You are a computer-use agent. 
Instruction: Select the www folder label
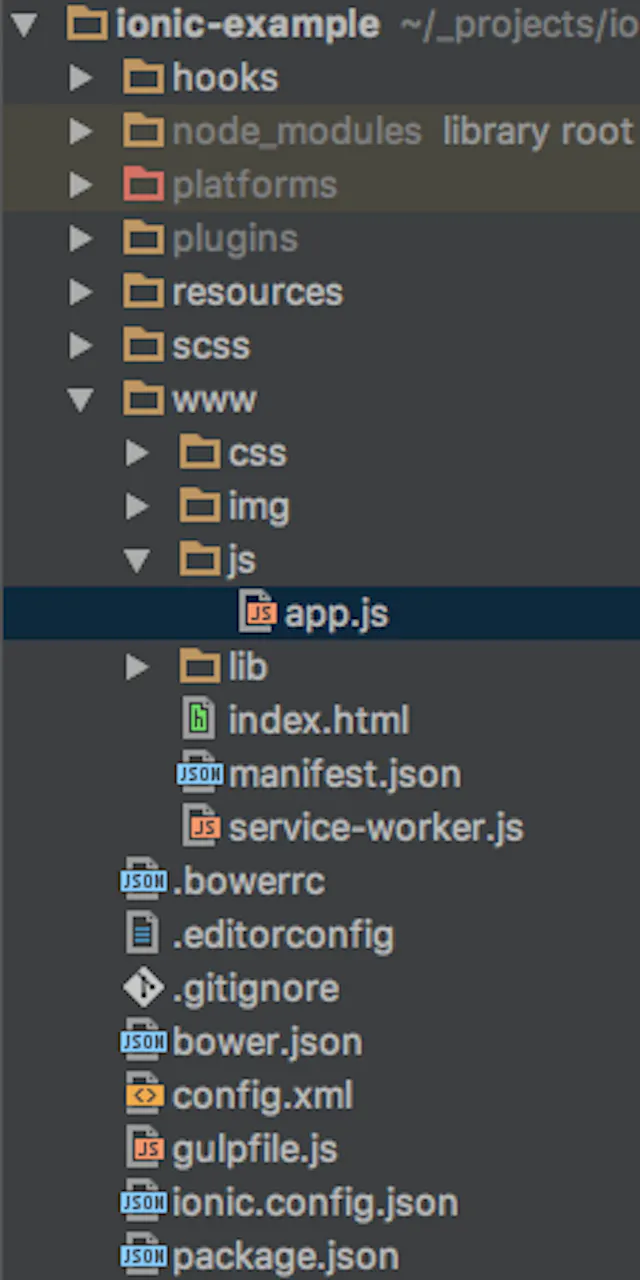215,400
